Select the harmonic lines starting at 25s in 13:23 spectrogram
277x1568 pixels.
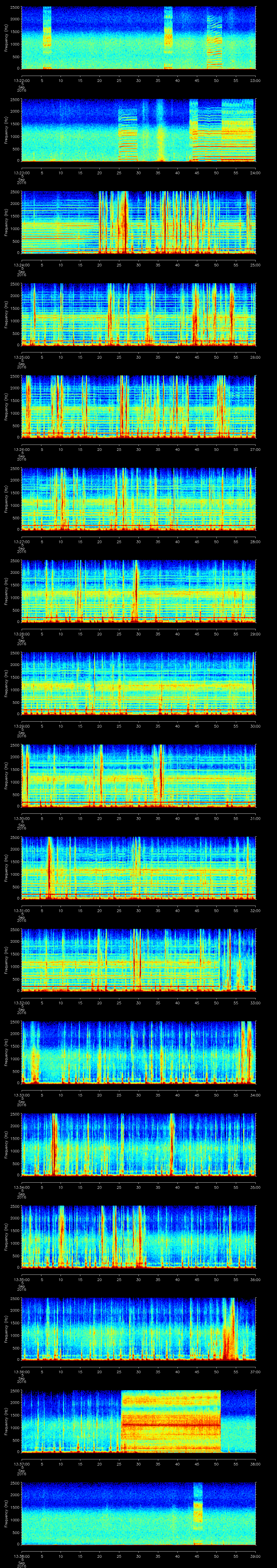tap(128, 131)
